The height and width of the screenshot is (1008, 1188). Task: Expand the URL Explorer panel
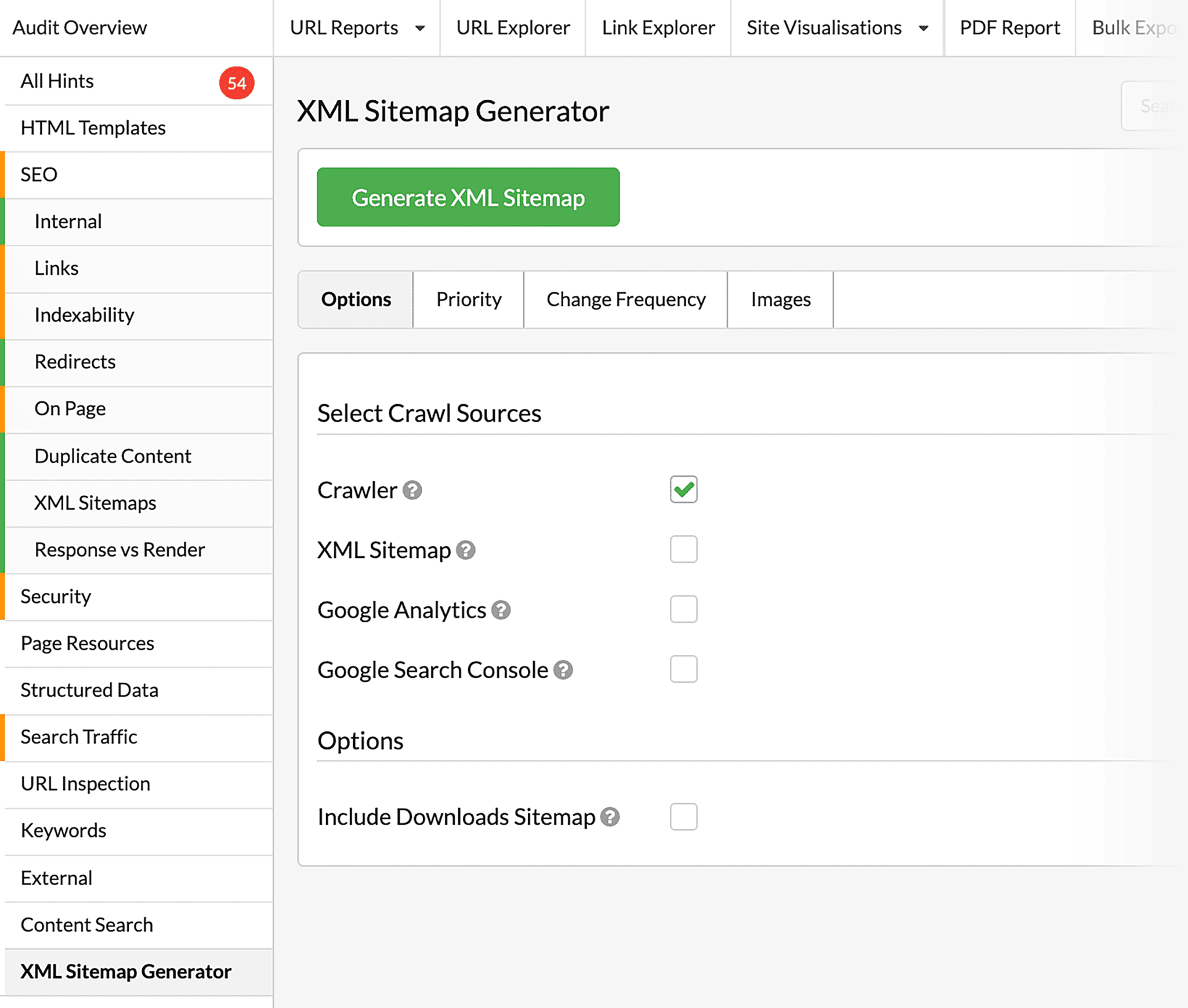pos(511,27)
